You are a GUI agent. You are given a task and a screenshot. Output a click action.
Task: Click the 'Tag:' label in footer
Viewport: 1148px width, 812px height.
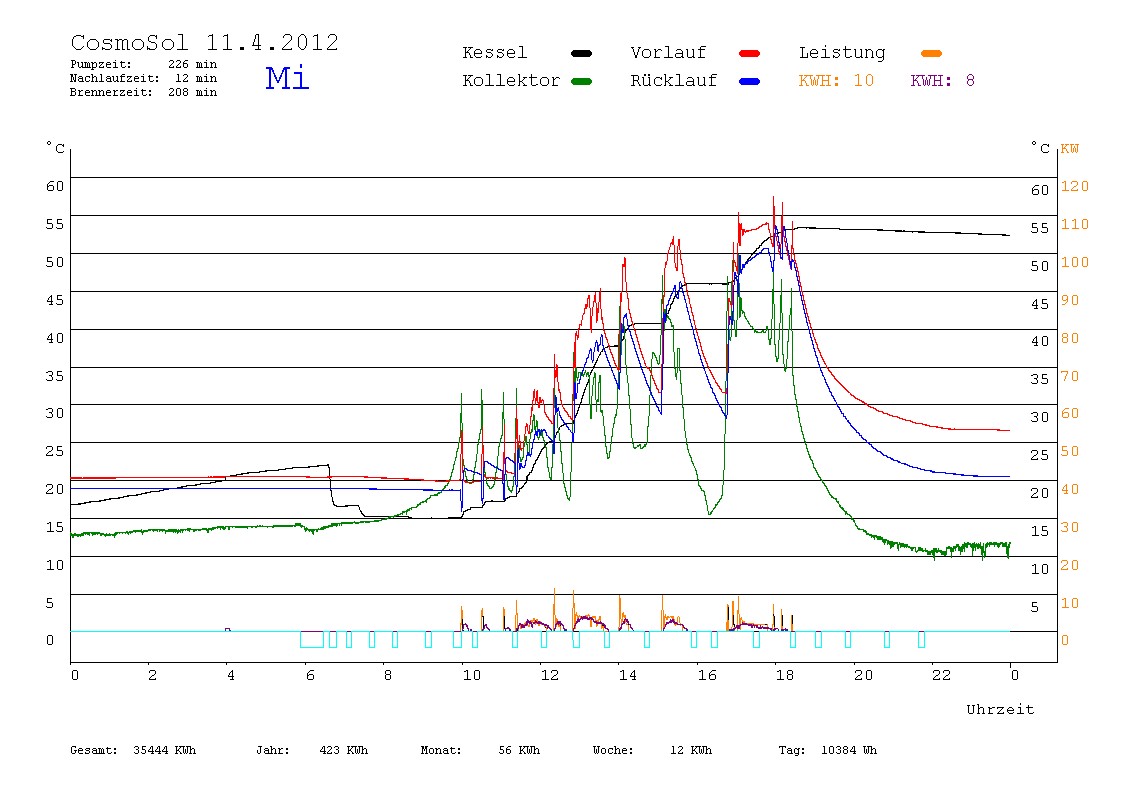pos(791,750)
